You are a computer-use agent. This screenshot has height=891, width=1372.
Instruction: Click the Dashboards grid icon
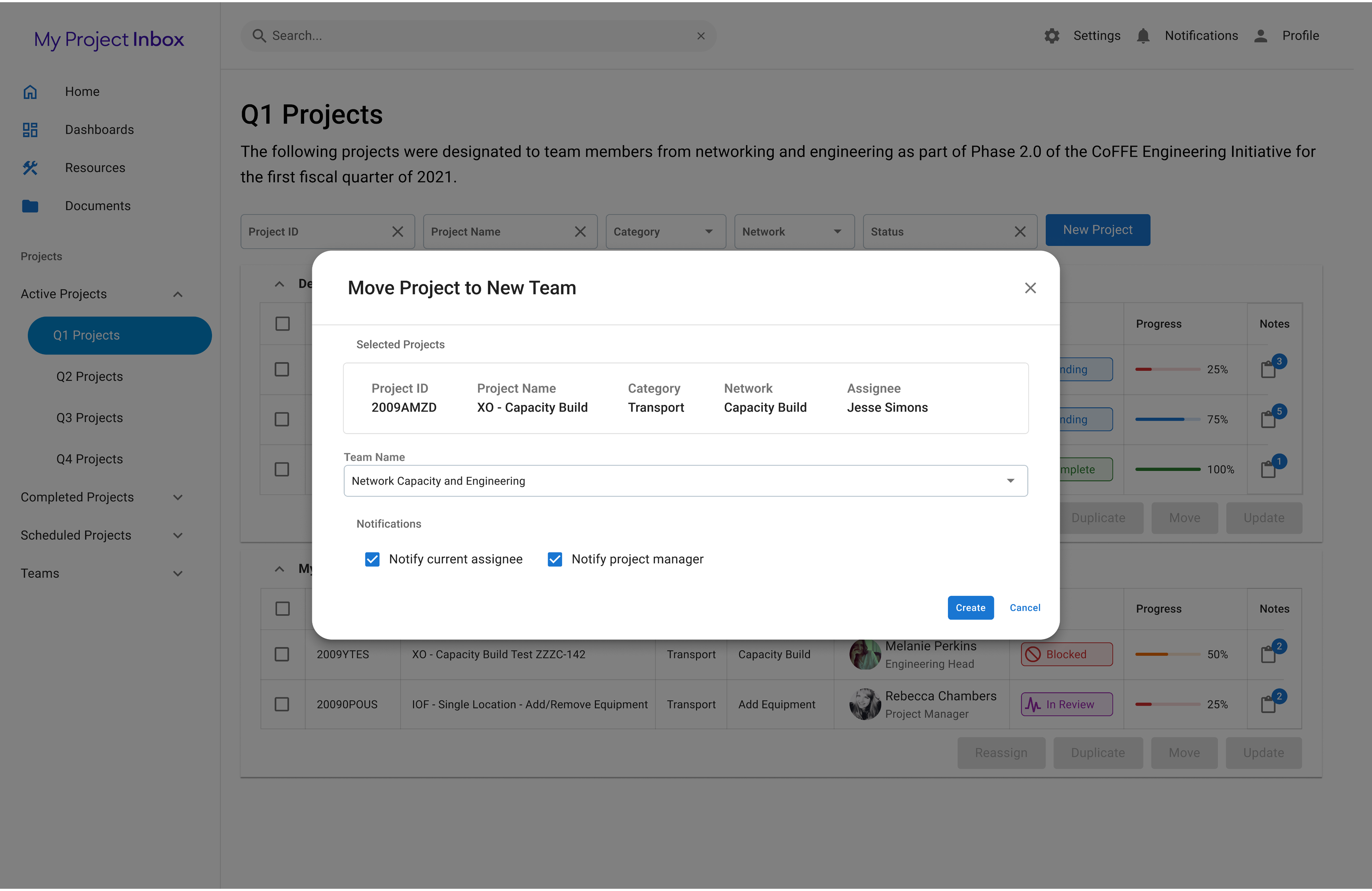click(30, 130)
